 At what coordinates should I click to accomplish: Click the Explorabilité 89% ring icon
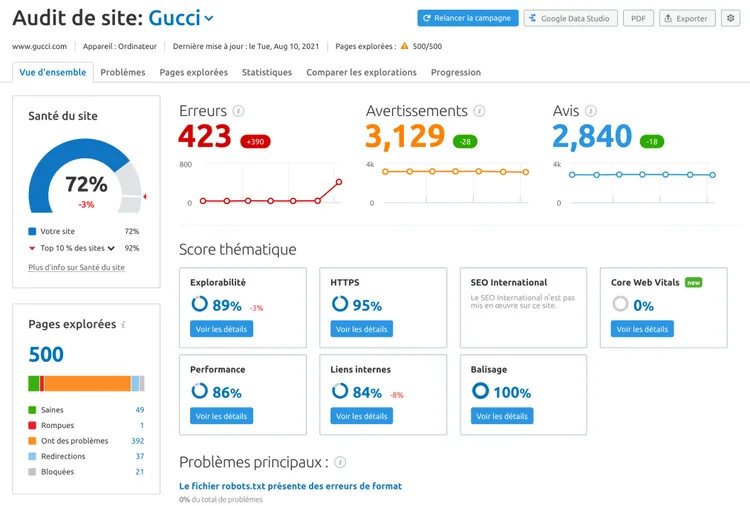[x=199, y=304]
